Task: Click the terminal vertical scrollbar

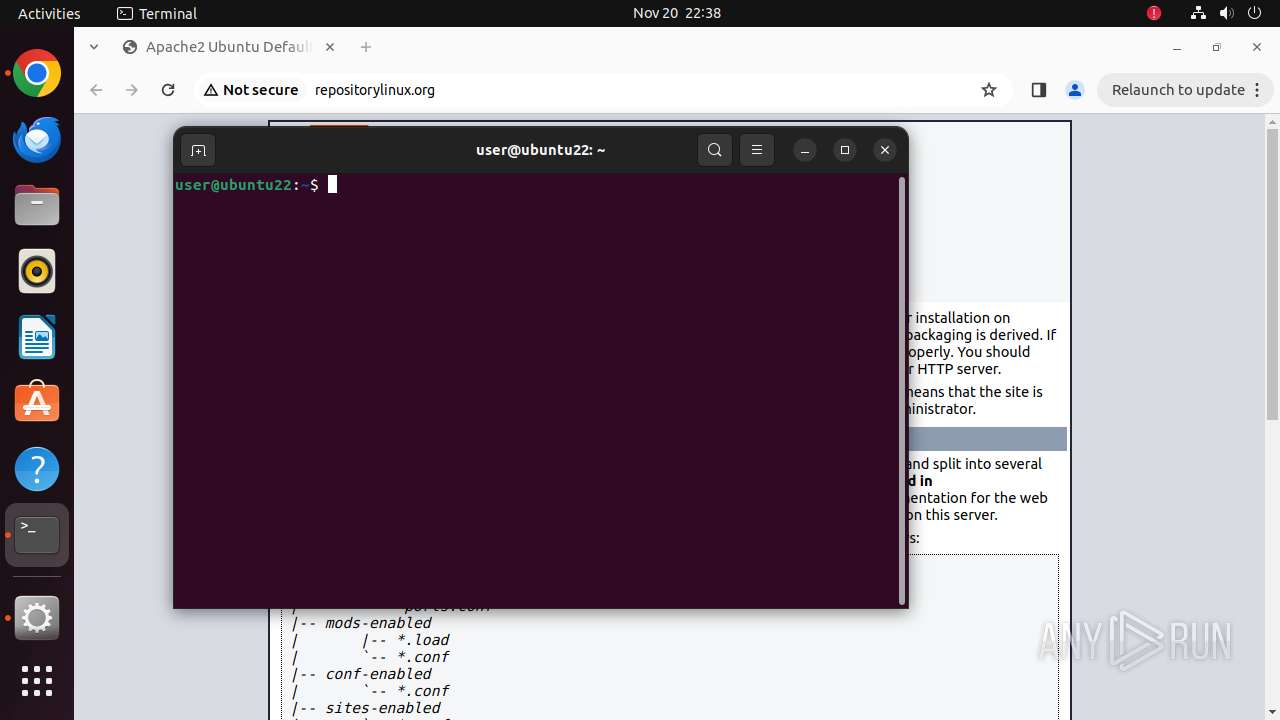Action: coord(902,390)
